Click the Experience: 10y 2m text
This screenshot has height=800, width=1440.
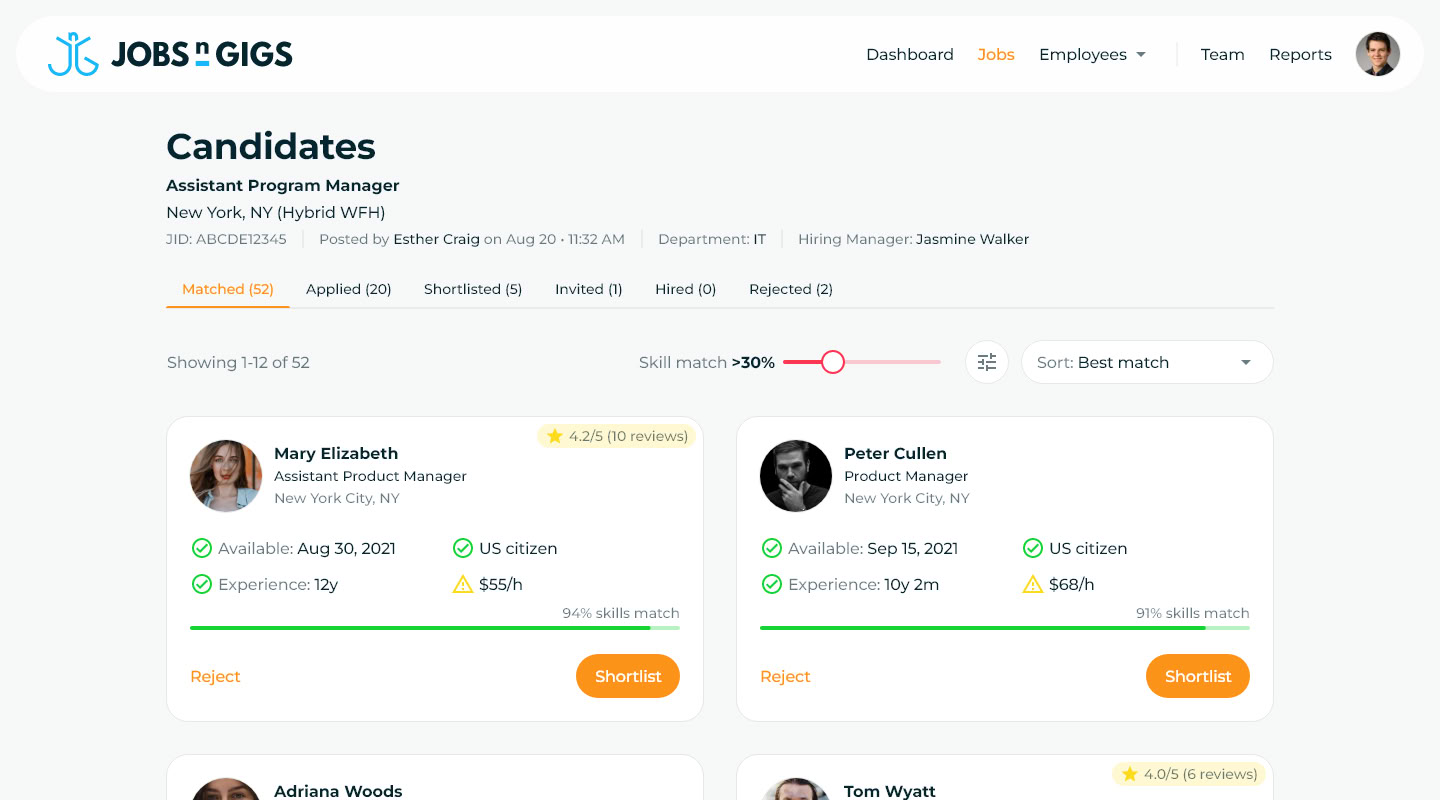(864, 584)
